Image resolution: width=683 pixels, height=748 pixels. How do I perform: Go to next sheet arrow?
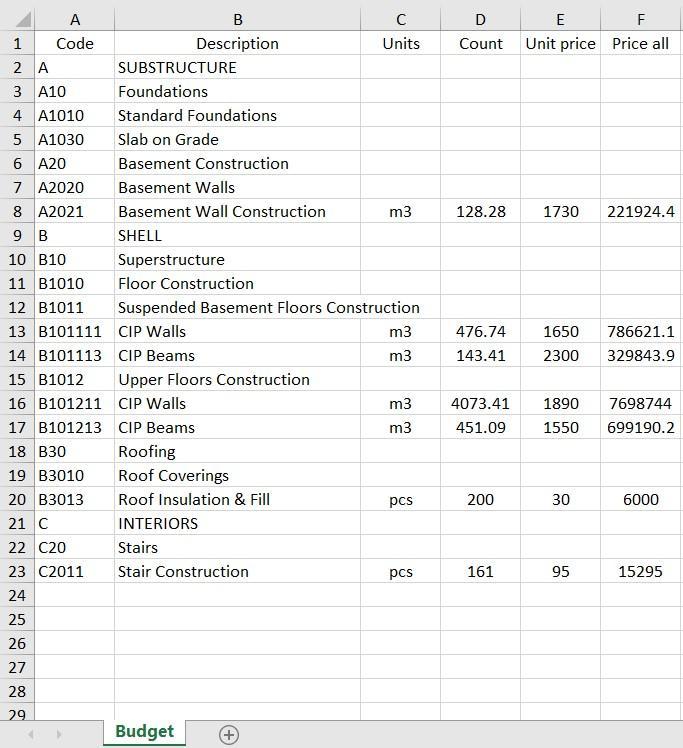click(x=59, y=734)
